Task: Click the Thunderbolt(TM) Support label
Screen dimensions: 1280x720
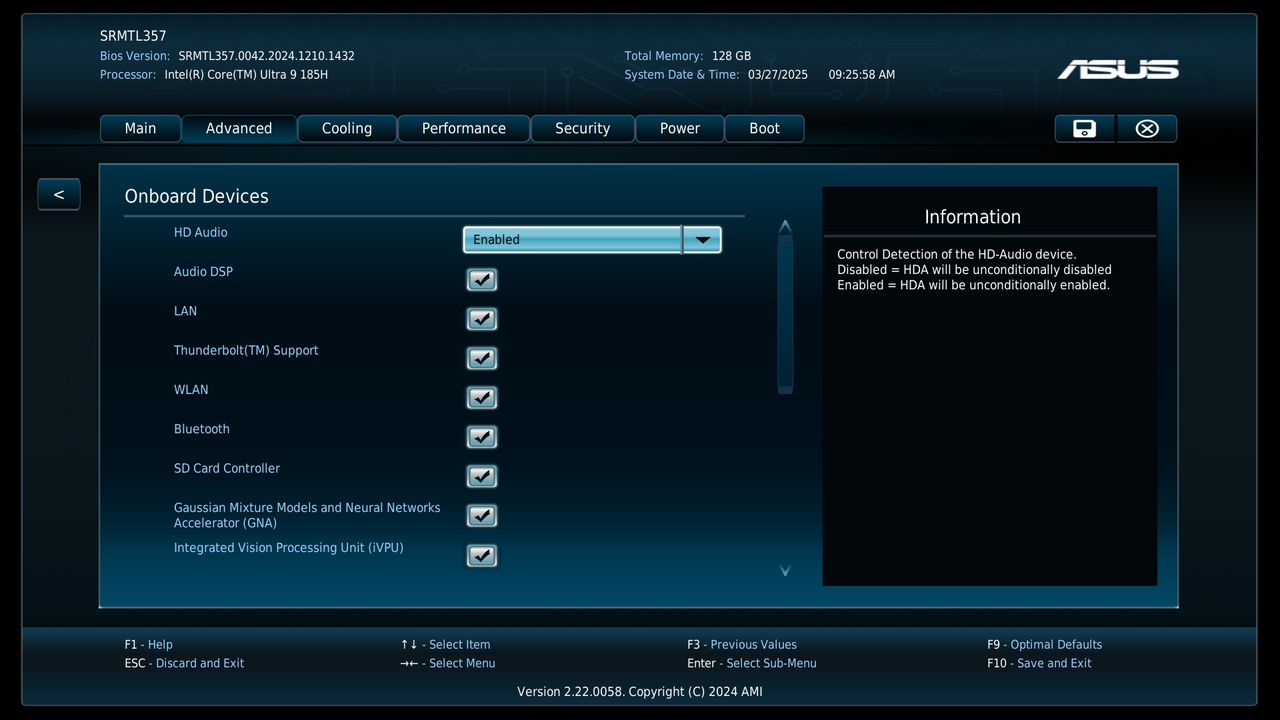Action: tap(246, 351)
